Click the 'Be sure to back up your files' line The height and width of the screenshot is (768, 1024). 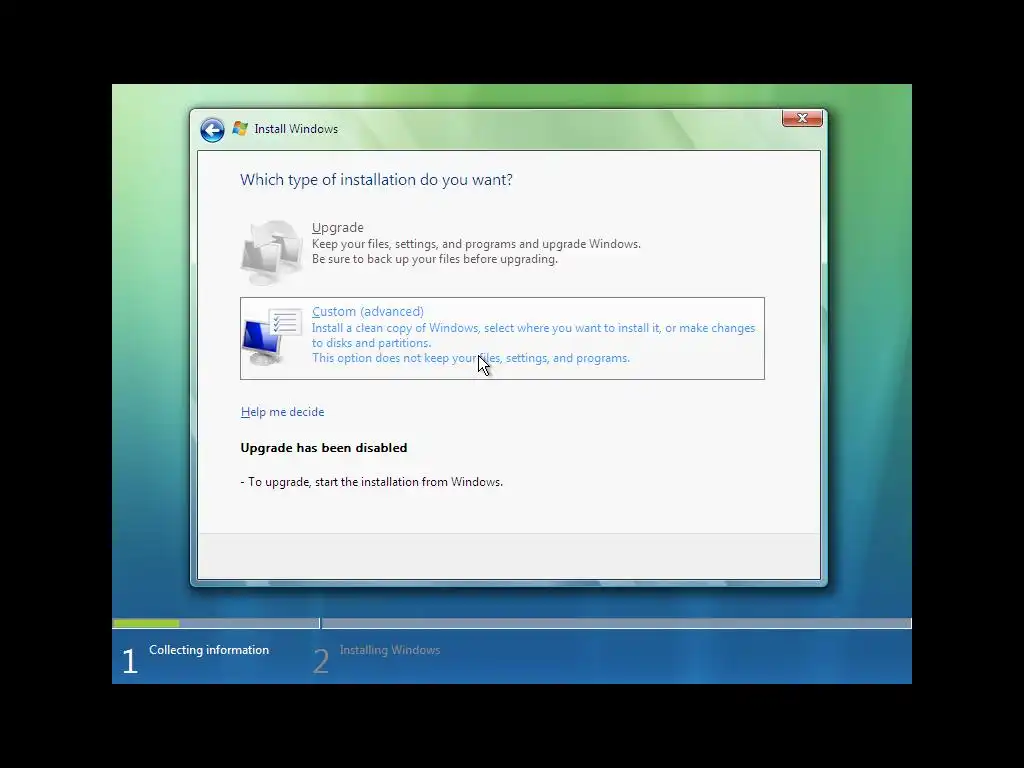(435, 259)
